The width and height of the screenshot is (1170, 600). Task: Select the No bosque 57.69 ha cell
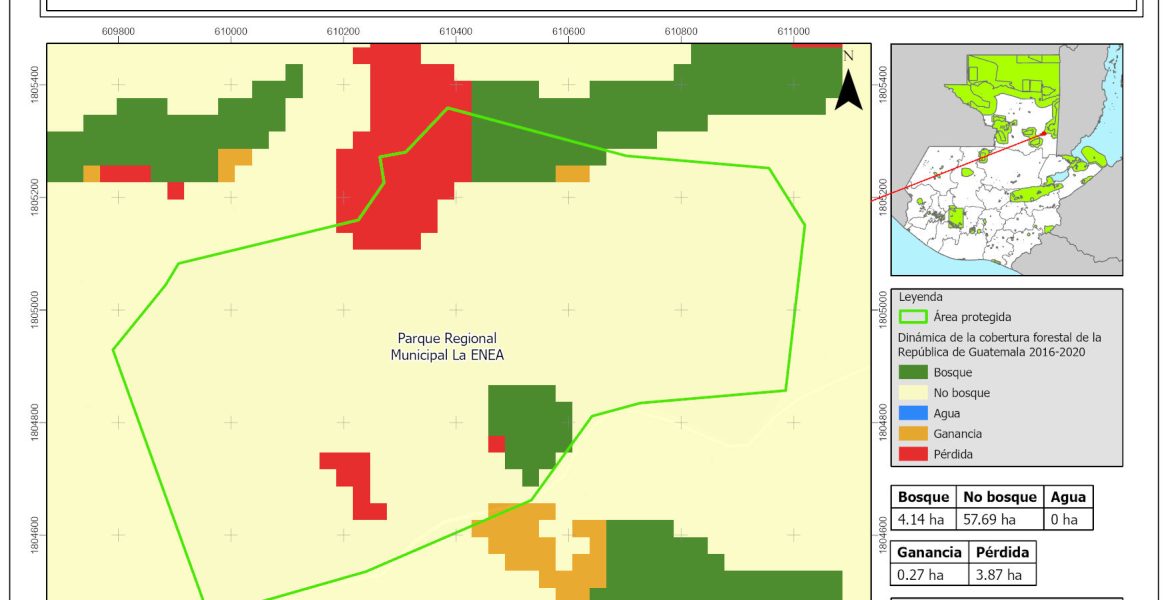pos(996,519)
